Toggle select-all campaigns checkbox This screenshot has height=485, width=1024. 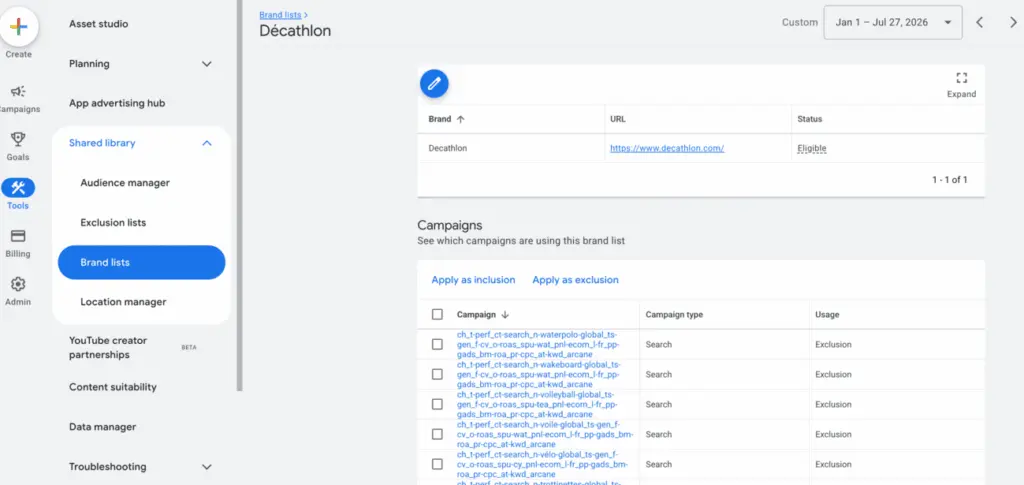437,315
